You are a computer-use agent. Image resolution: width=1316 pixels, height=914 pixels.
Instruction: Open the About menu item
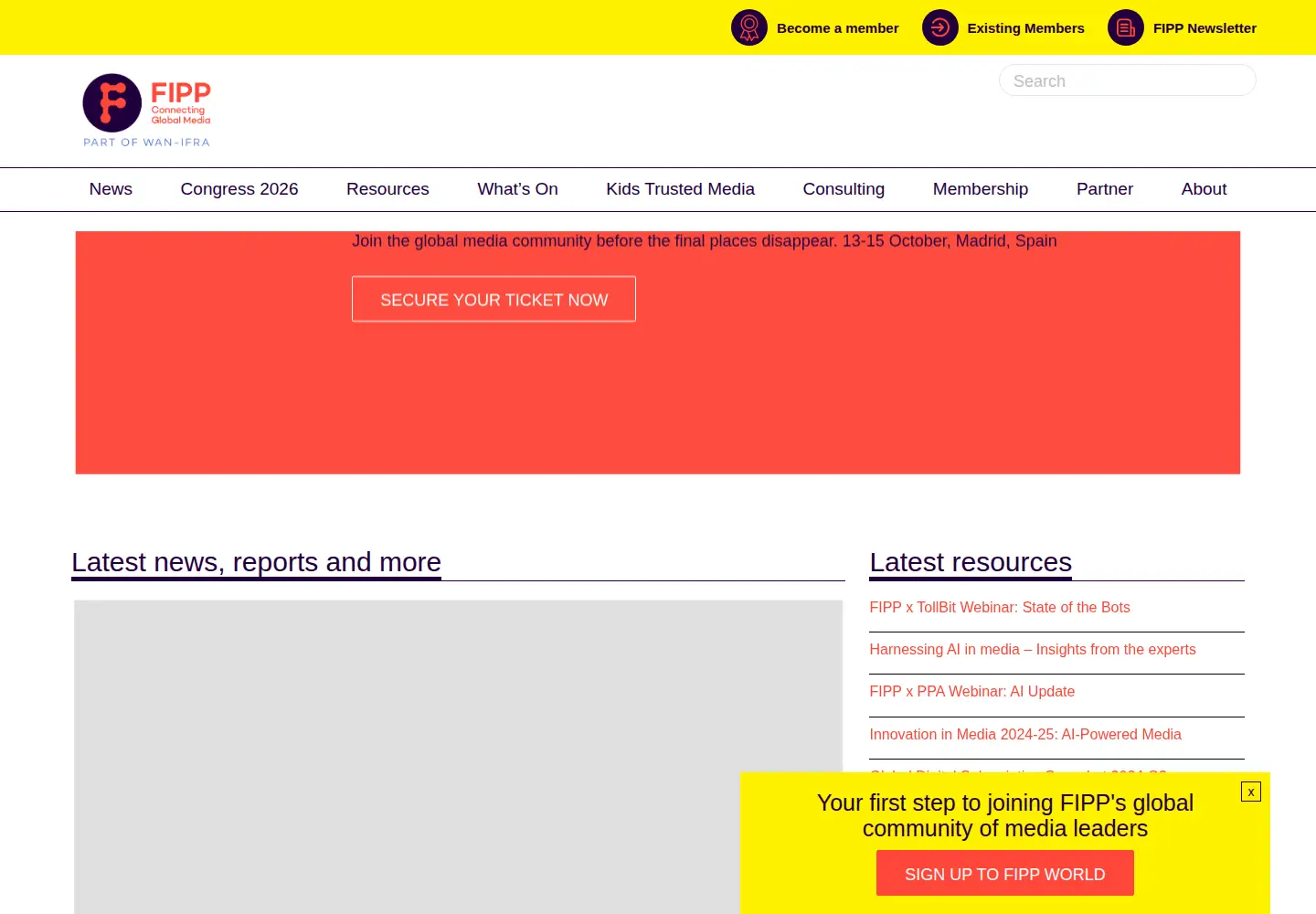[1204, 189]
